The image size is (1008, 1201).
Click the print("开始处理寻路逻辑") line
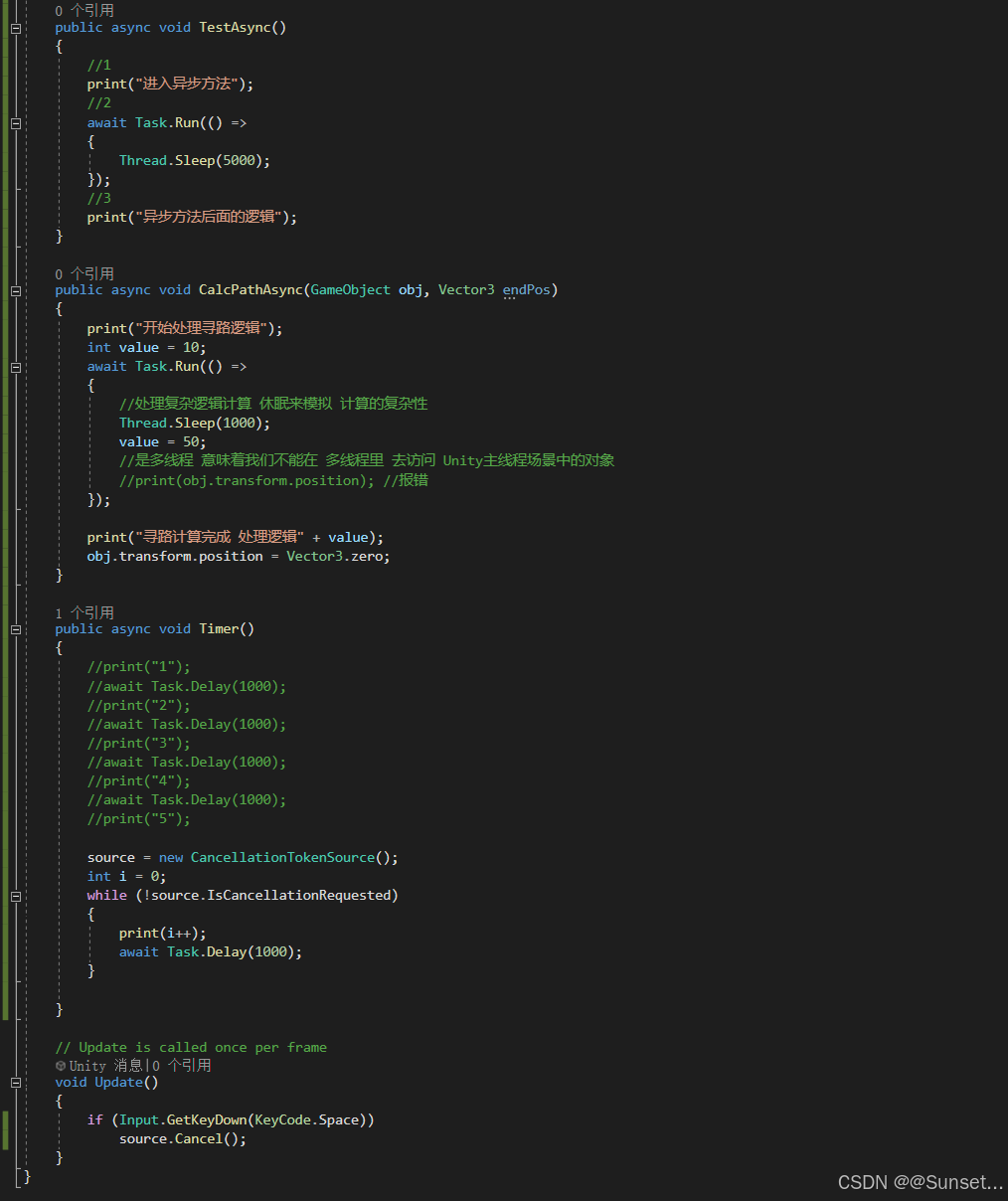(185, 329)
